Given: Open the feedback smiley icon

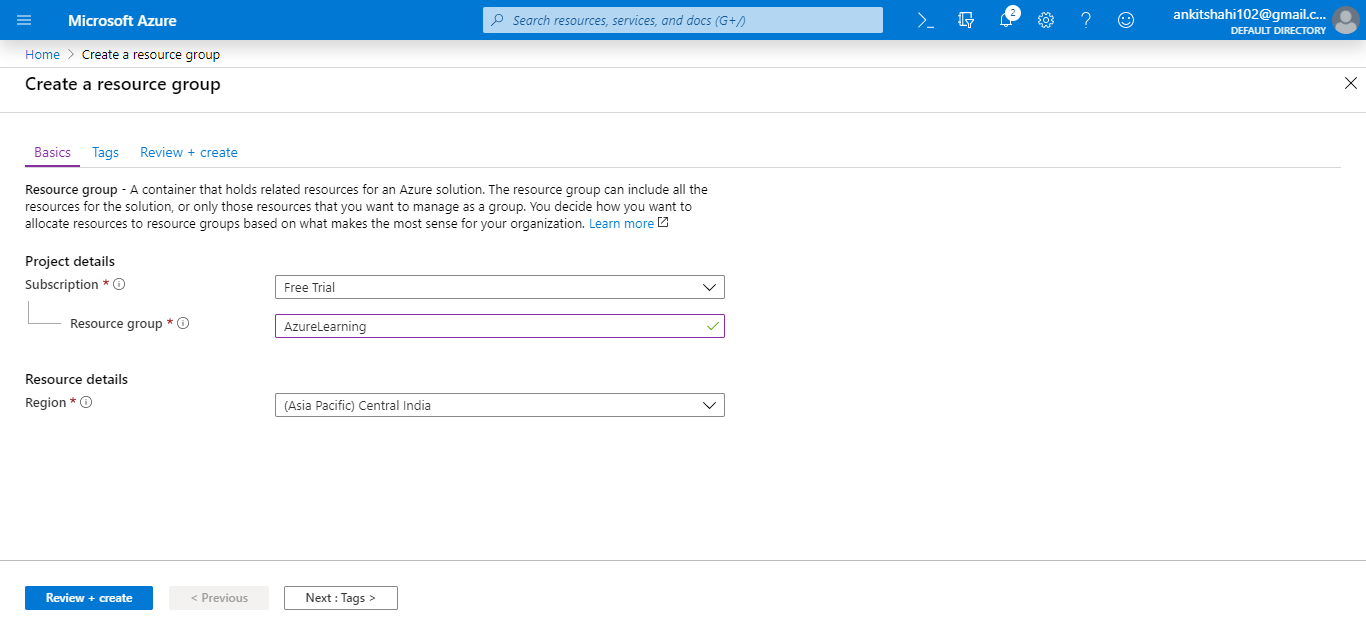Looking at the screenshot, I should [1126, 20].
